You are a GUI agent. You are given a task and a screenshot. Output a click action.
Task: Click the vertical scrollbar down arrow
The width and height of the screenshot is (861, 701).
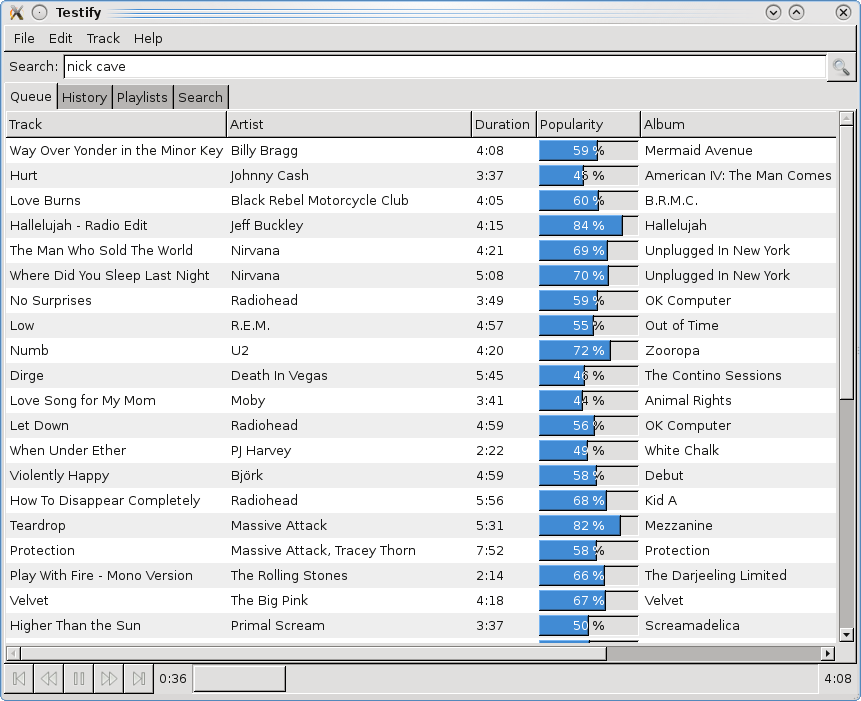[x=846, y=634]
